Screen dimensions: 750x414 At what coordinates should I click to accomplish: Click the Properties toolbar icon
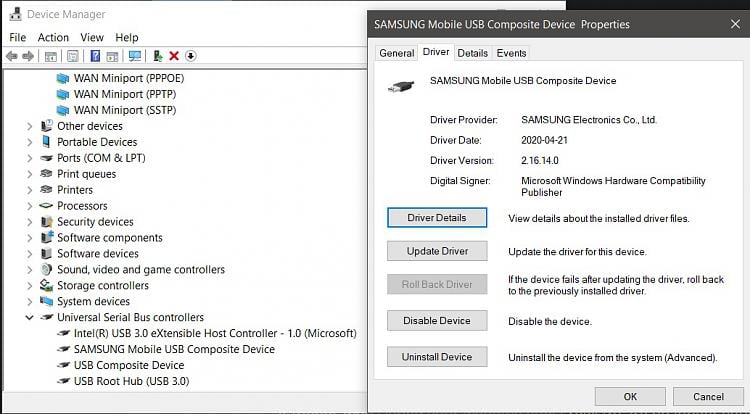pyautogui.click(x=73, y=56)
